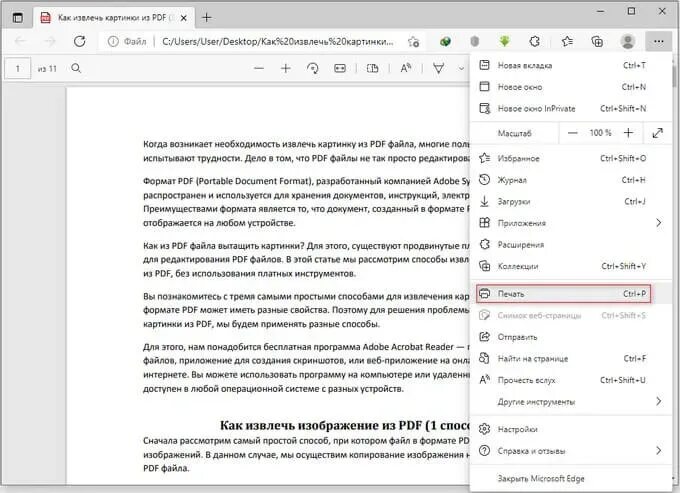The height and width of the screenshot is (493, 680).
Task: Click the PDF page number field
Action: click(x=18, y=69)
